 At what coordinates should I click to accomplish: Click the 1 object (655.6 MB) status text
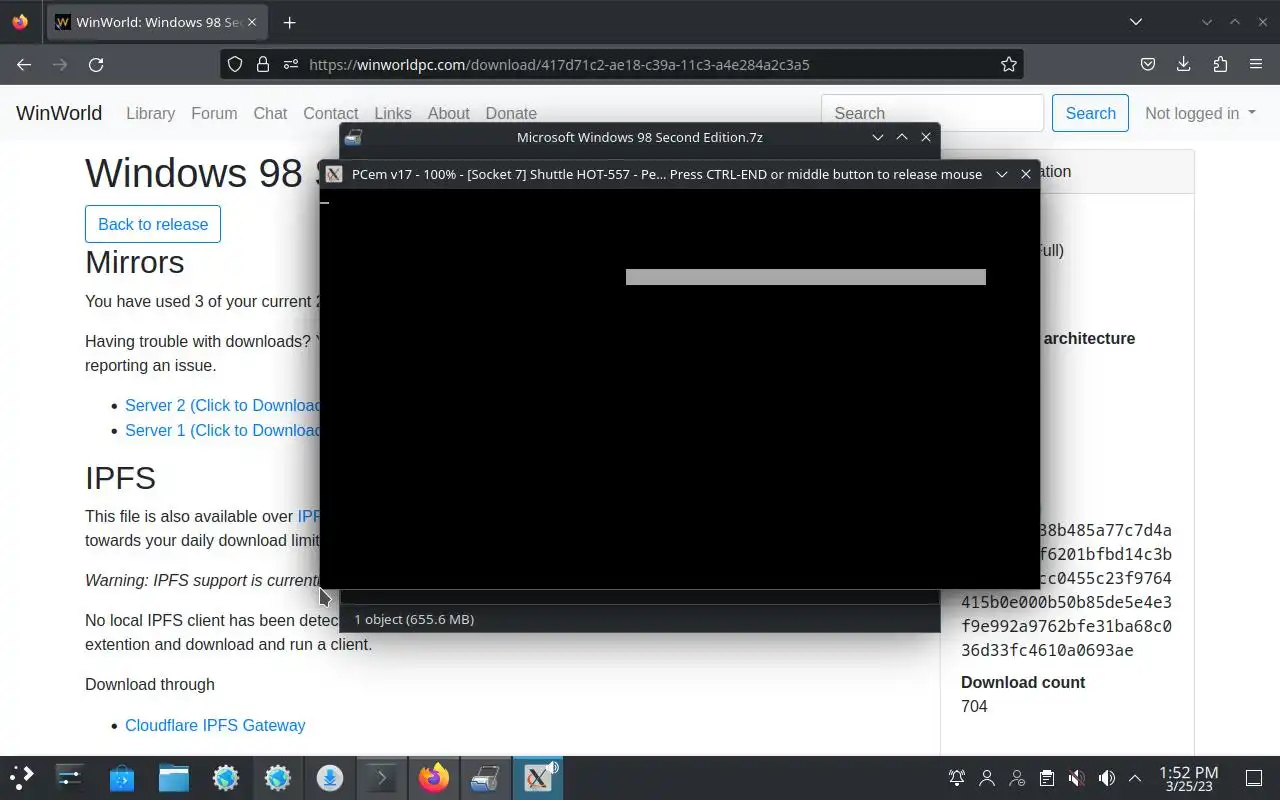click(x=414, y=619)
